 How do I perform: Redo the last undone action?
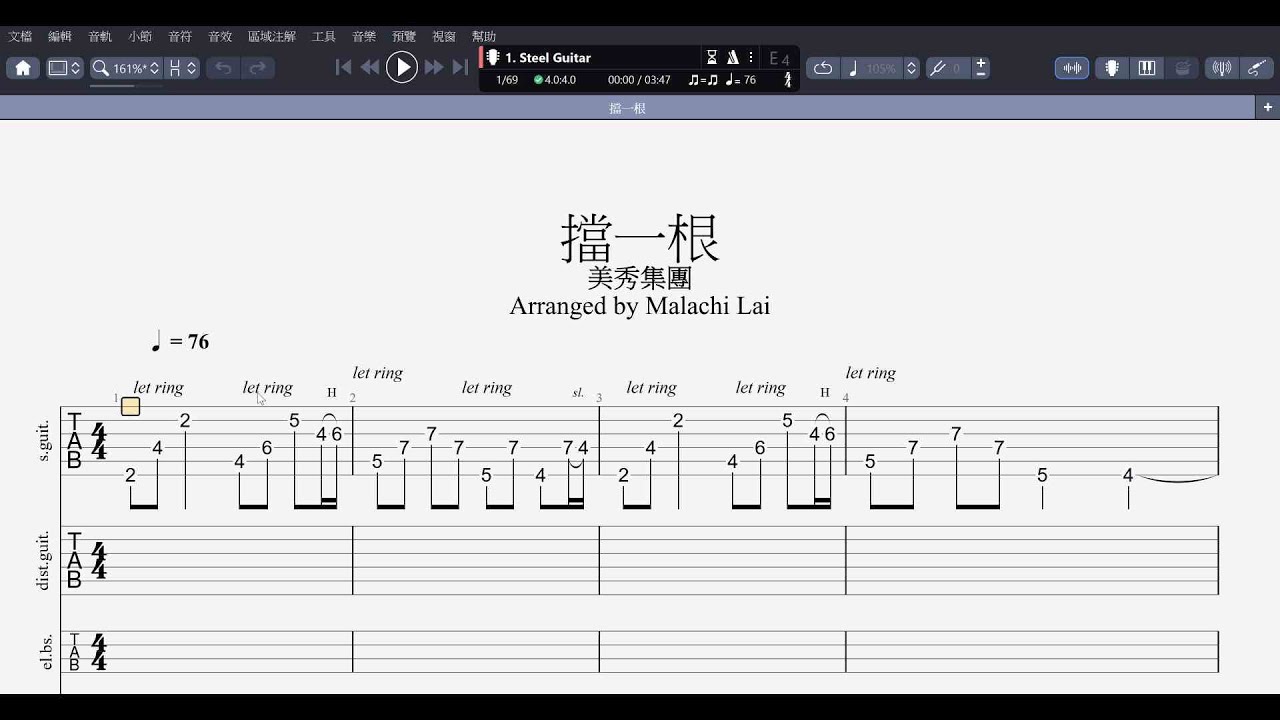coord(257,68)
